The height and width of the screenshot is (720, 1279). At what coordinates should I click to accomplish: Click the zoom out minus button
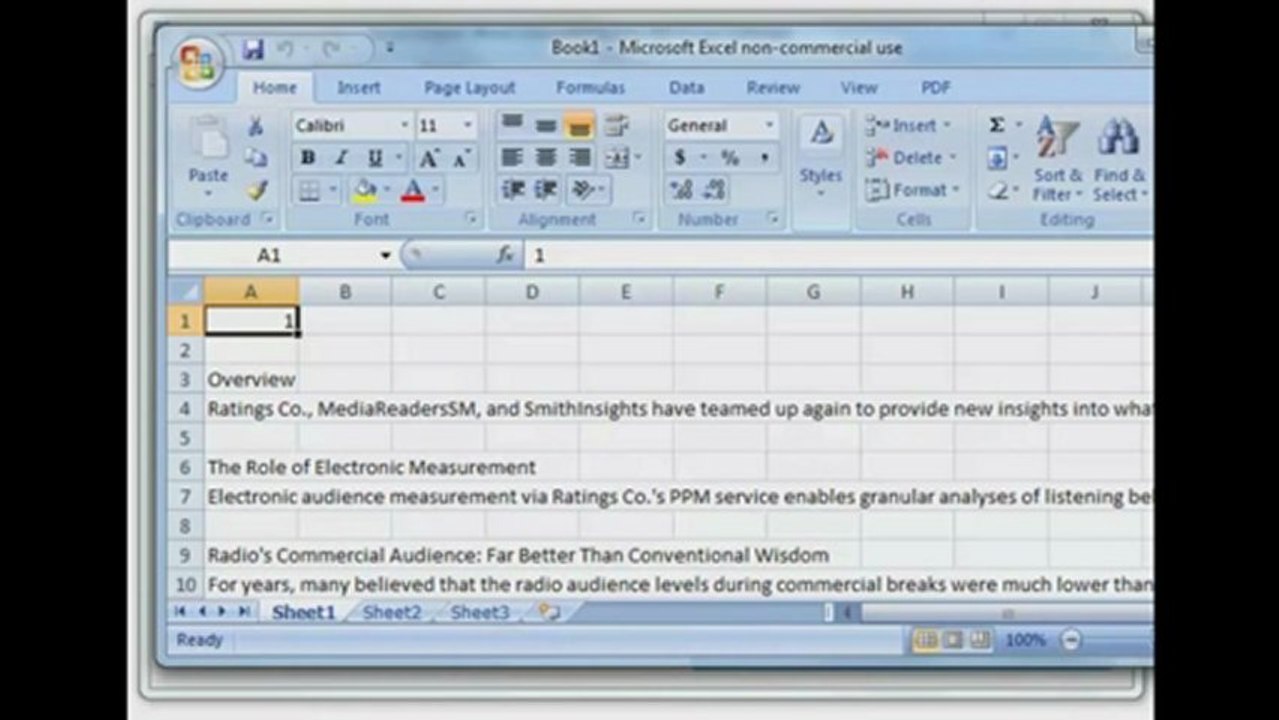1071,640
